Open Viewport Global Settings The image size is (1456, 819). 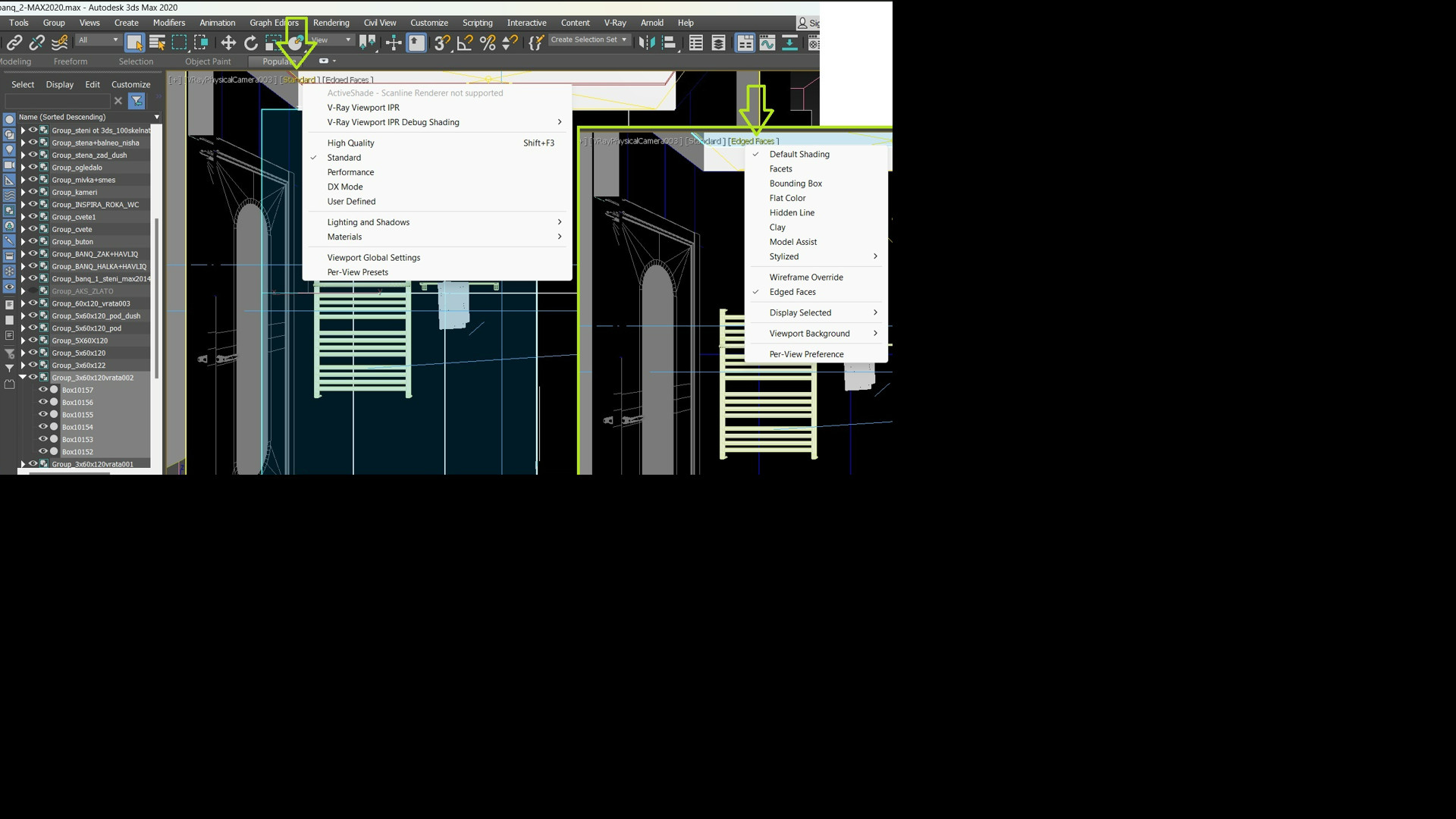[x=373, y=258]
